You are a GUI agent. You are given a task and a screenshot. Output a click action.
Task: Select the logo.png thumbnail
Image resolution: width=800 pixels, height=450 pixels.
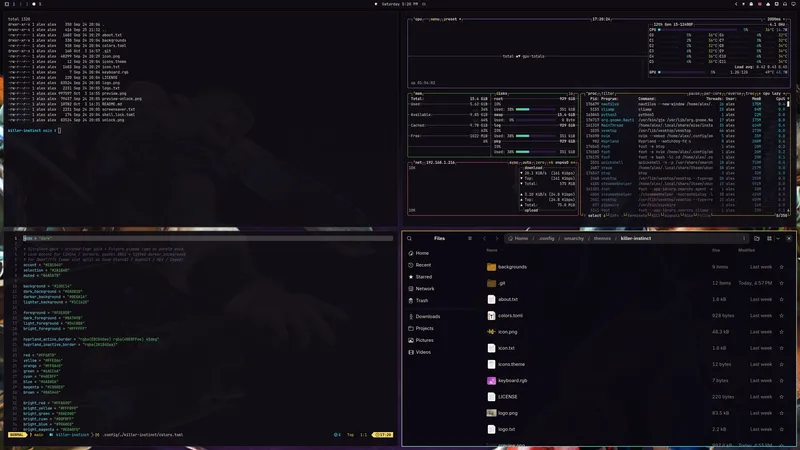tap(491, 413)
